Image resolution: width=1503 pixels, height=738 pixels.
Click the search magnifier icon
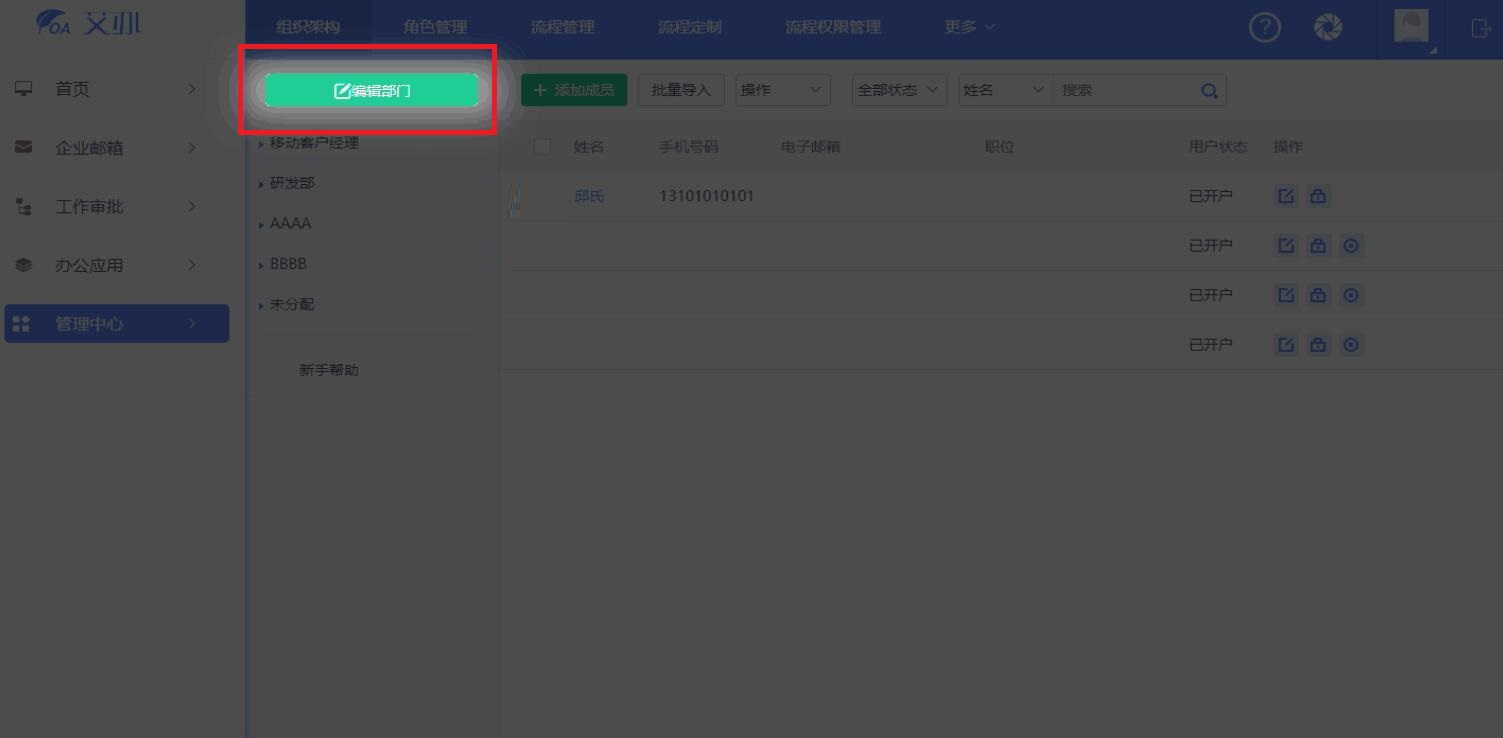click(1209, 91)
